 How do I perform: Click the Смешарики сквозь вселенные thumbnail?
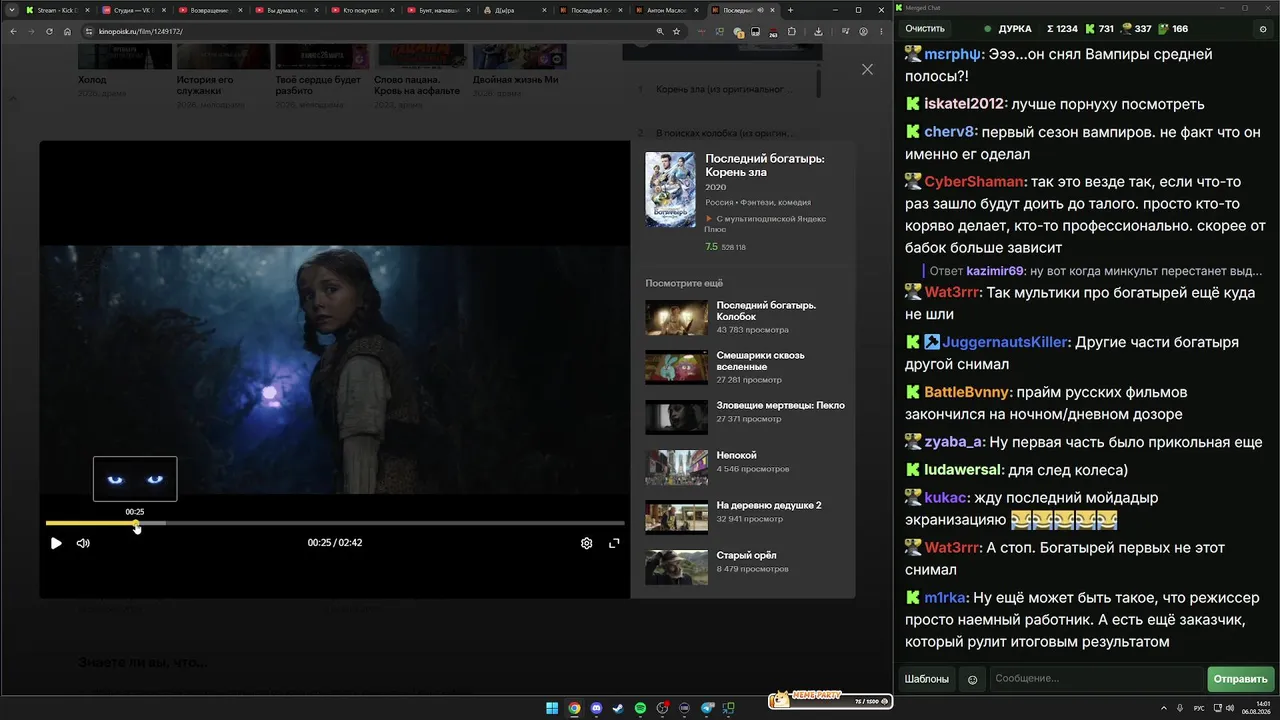point(676,367)
